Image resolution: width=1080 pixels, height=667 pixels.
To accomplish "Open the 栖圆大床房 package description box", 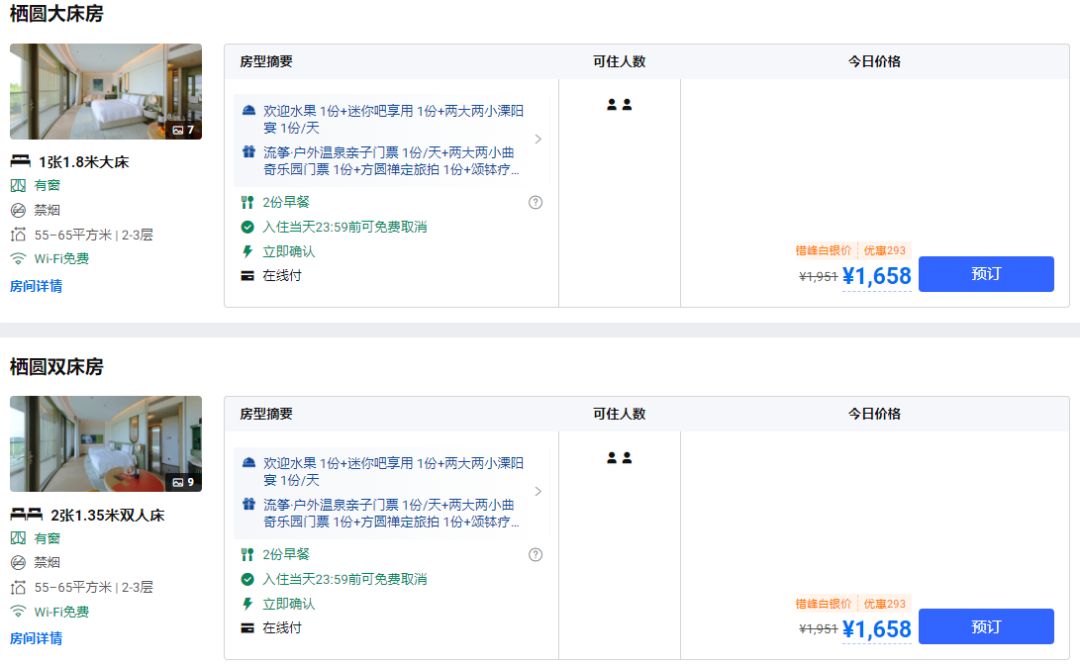I will coord(390,140).
